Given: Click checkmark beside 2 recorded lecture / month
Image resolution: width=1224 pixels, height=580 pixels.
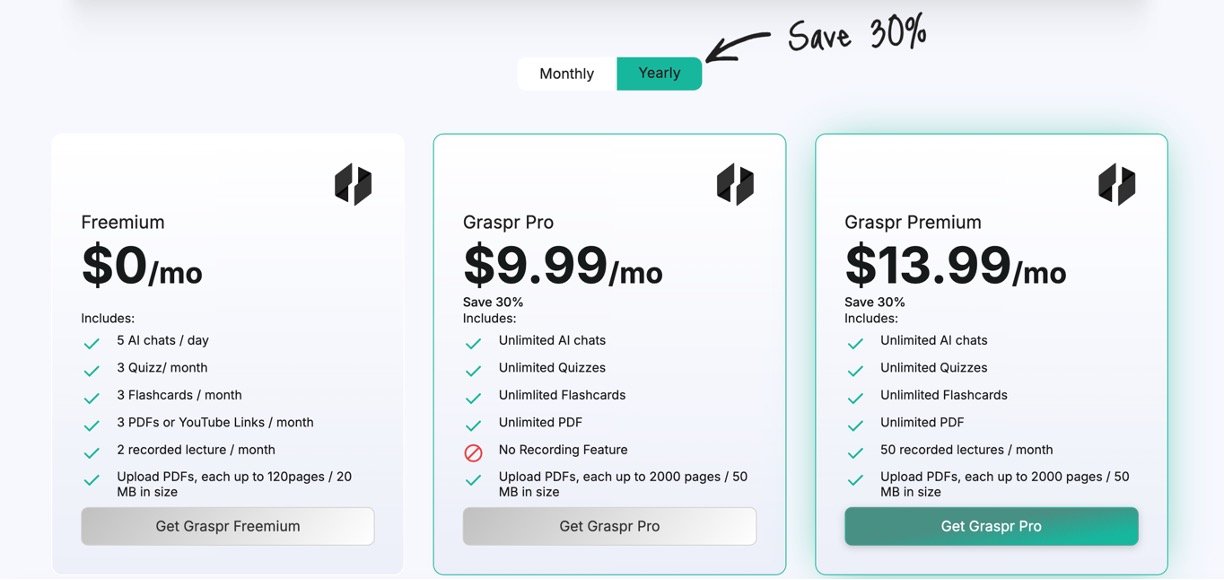Looking at the screenshot, I should [x=91, y=452].
